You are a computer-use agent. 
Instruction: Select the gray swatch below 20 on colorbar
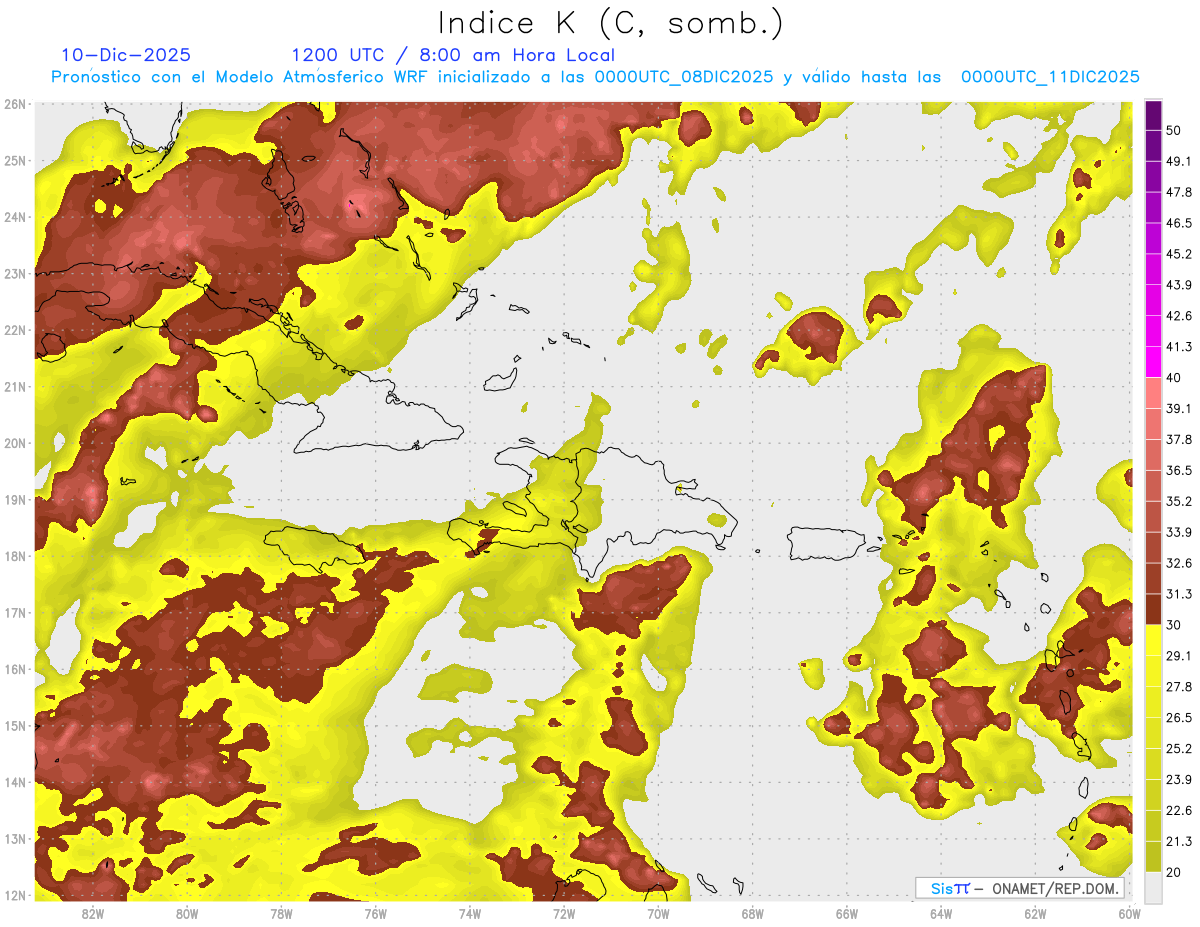coord(1153,887)
